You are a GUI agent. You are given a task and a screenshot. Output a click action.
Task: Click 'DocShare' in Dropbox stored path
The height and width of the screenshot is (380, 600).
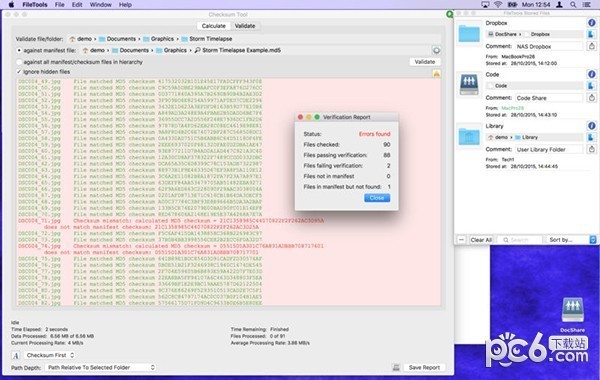point(502,34)
